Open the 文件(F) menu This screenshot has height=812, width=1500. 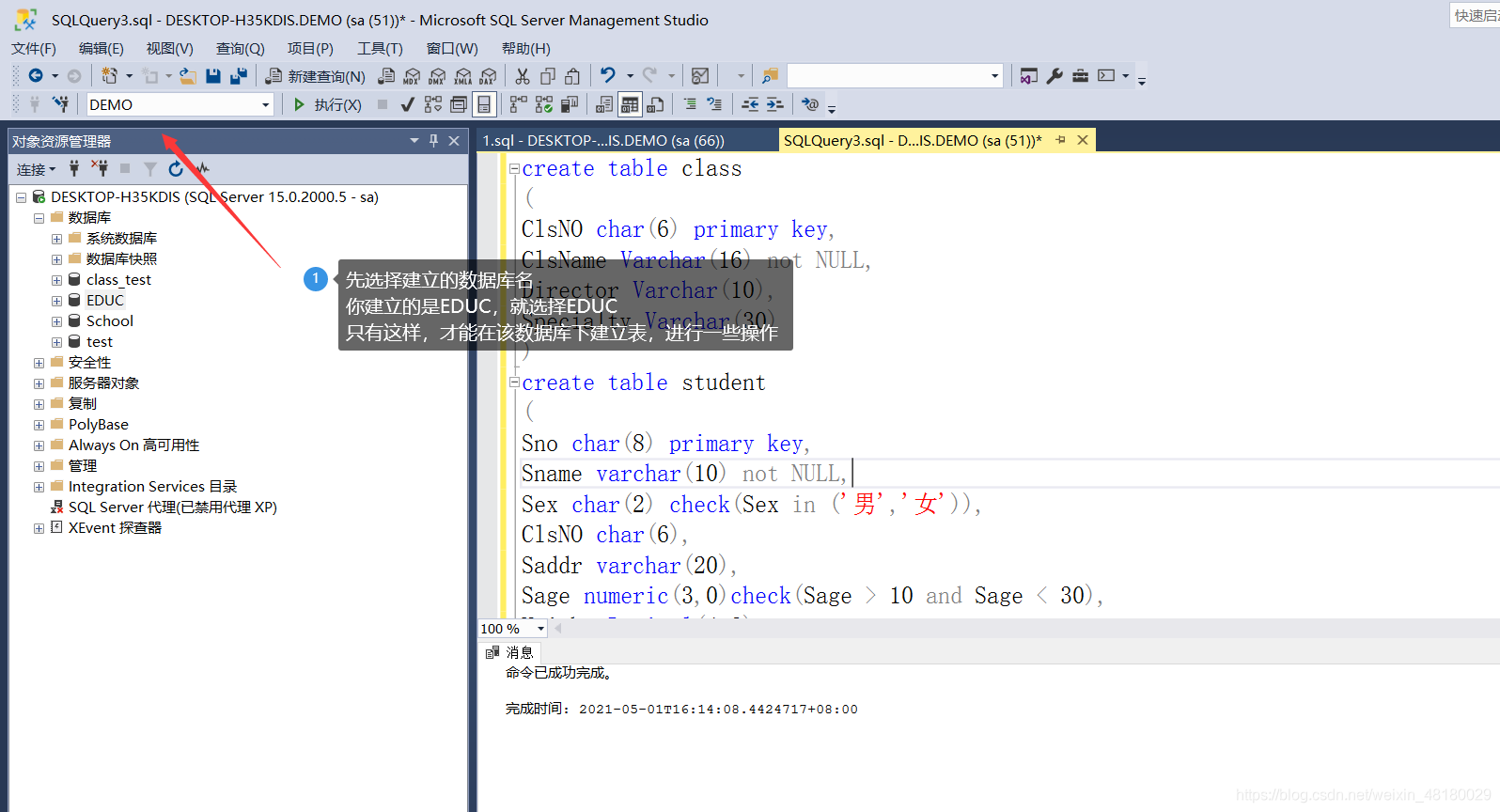[34, 49]
